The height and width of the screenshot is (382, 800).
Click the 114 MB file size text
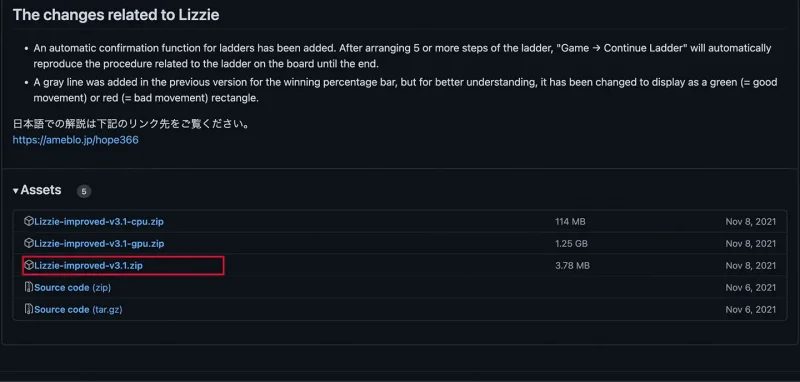coord(570,221)
